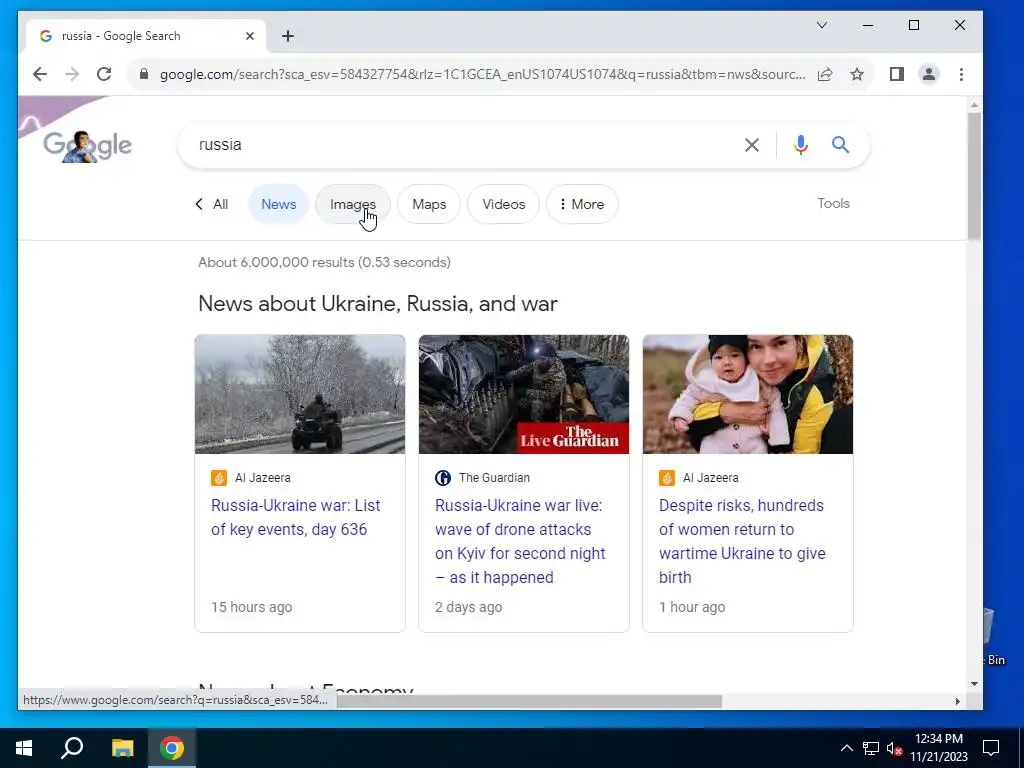Open 'List of key events, day 636' article
The width and height of the screenshot is (1024, 768).
pos(295,517)
